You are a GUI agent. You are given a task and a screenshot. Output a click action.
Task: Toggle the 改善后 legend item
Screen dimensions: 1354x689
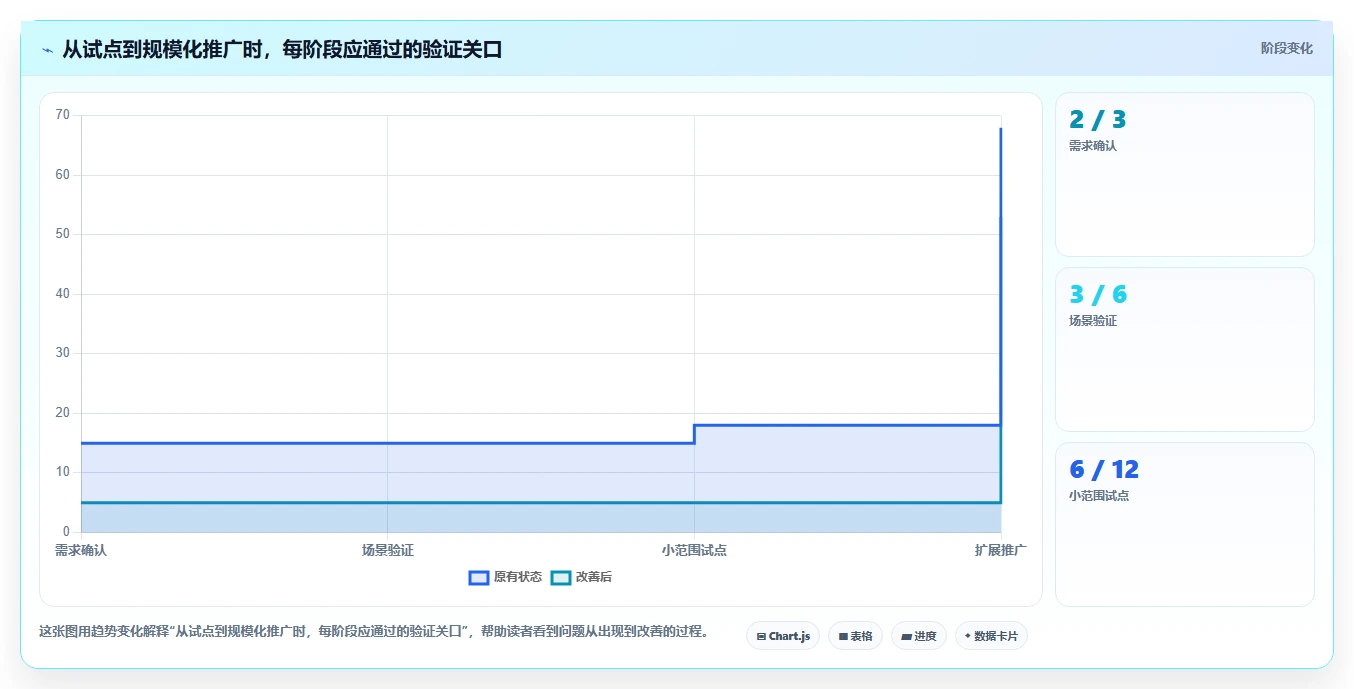coord(582,577)
